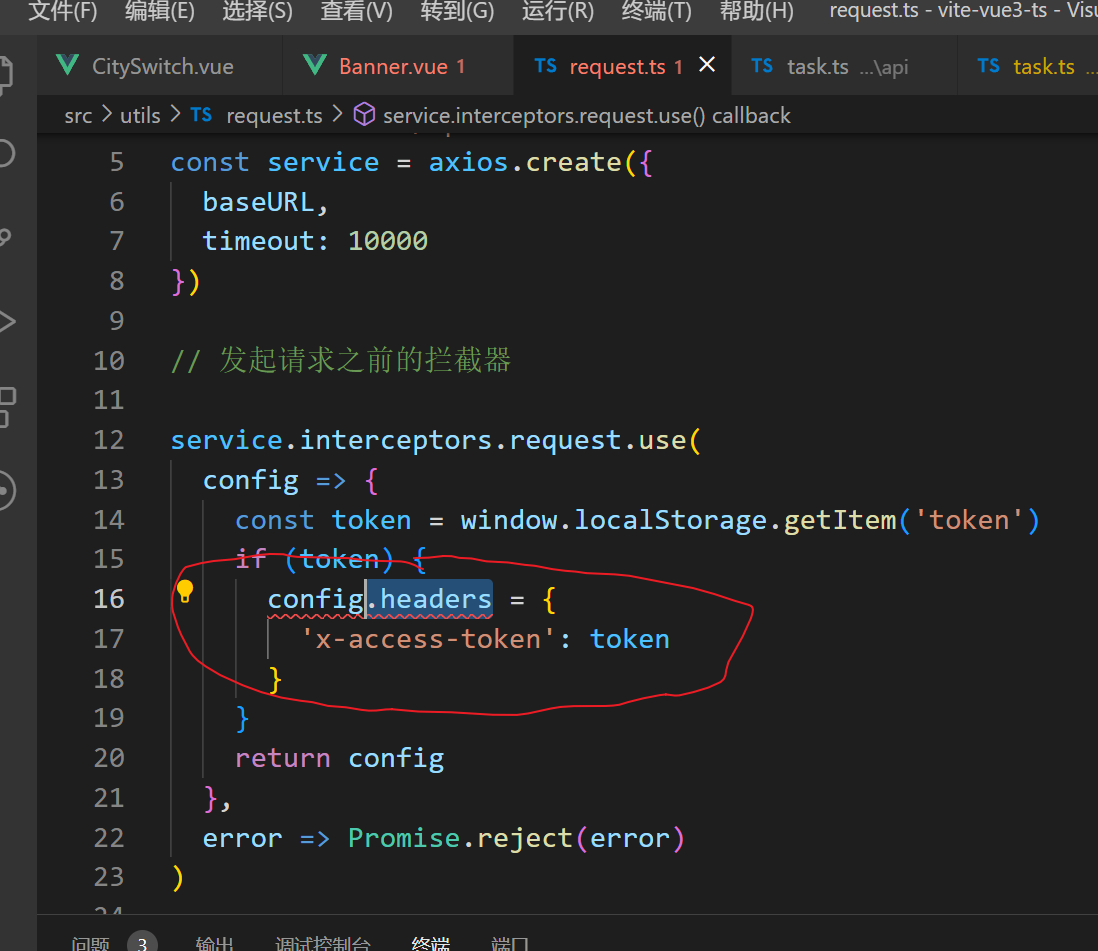1098x951 pixels.
Task: Open the 转到(G) menu
Action: [457, 11]
